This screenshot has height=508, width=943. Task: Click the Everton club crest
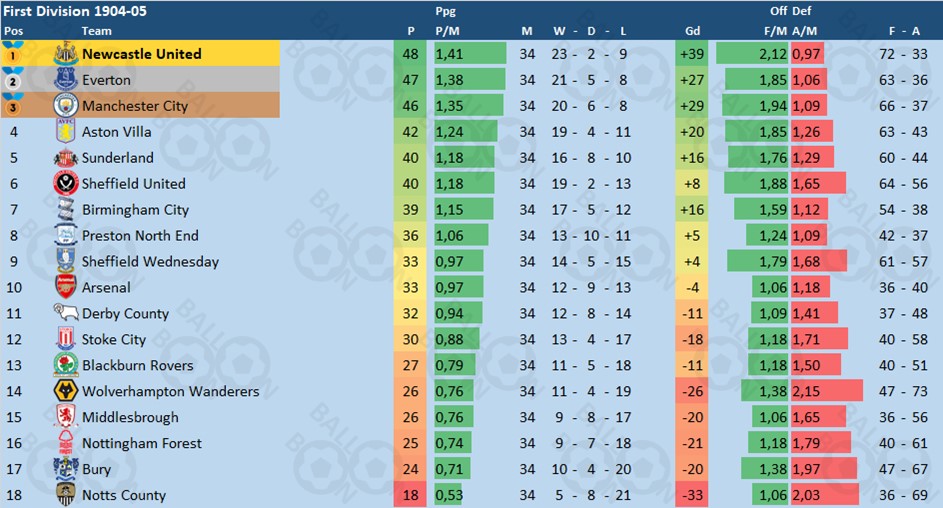tap(65, 80)
